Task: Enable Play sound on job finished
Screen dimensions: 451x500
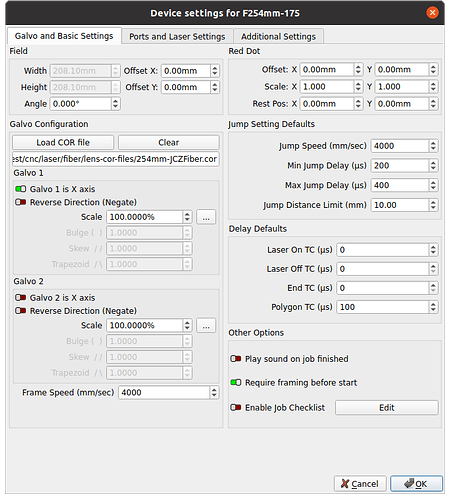Action: pos(236,359)
